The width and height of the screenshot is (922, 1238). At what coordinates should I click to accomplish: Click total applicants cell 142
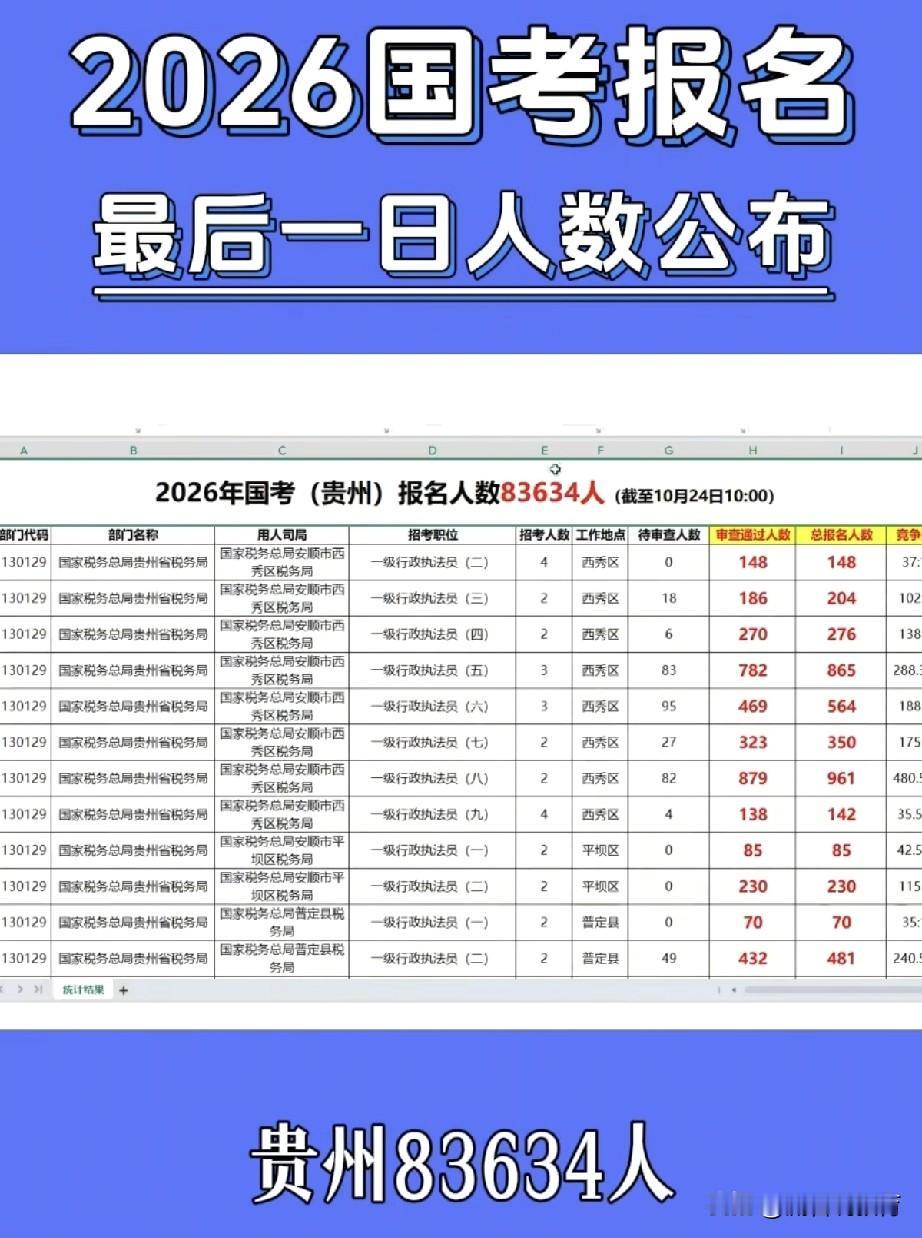click(841, 814)
